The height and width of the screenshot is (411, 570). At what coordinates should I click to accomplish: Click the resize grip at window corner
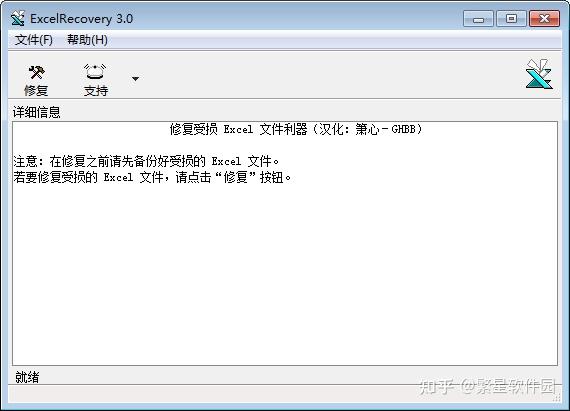point(557,399)
